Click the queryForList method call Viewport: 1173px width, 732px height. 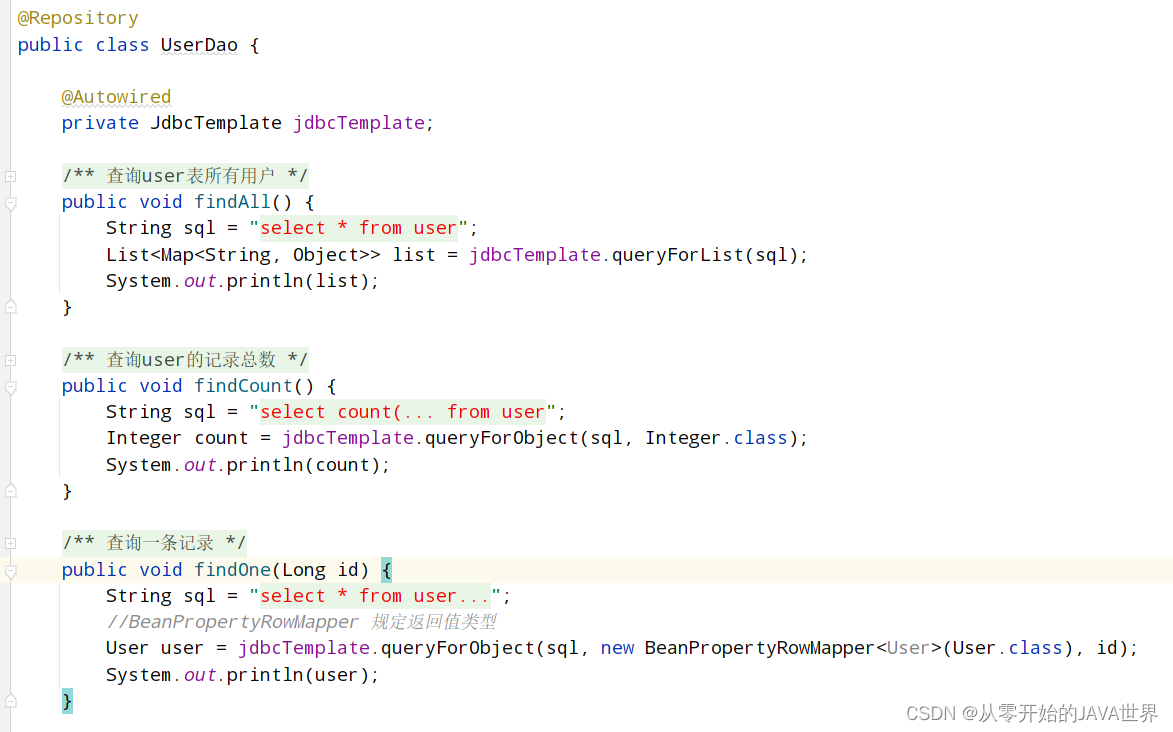click(x=678, y=255)
